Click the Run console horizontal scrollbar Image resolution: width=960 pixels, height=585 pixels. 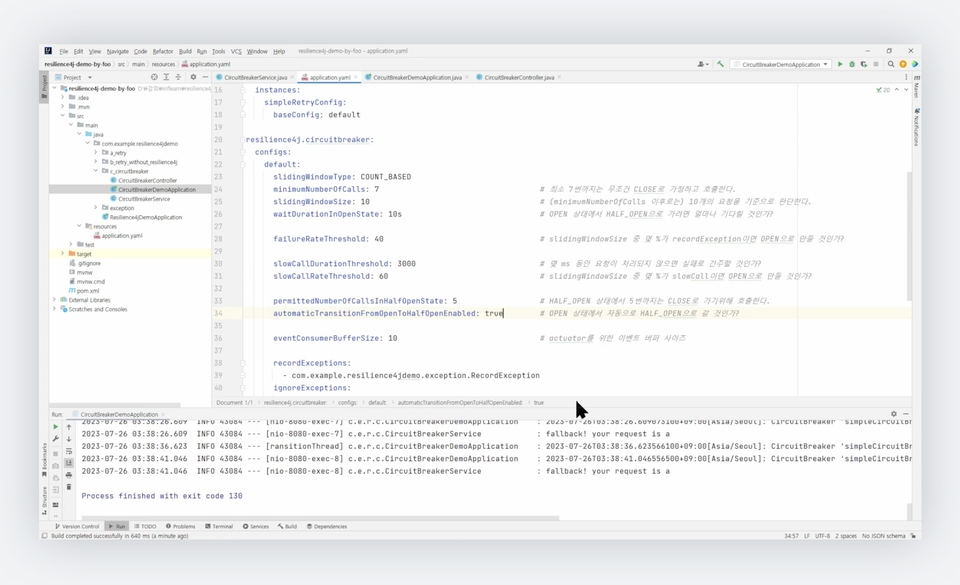[x=320, y=518]
